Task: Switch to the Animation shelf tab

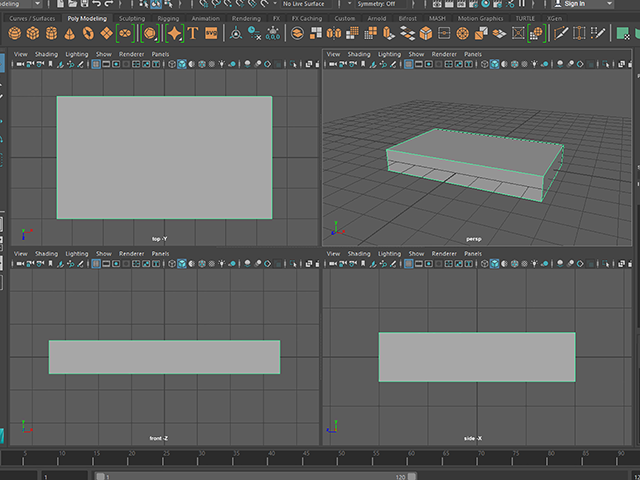Action: coord(205,18)
